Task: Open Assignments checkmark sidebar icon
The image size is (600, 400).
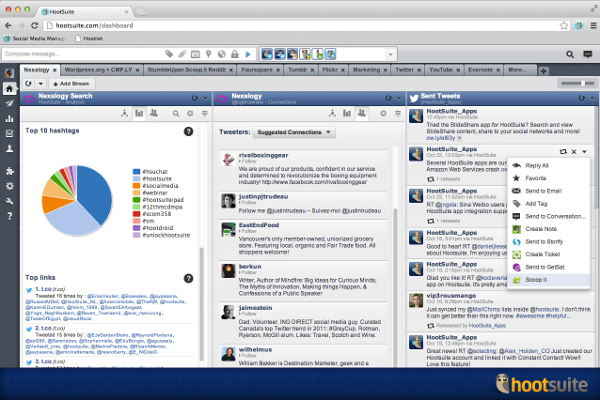Action: 10,133
